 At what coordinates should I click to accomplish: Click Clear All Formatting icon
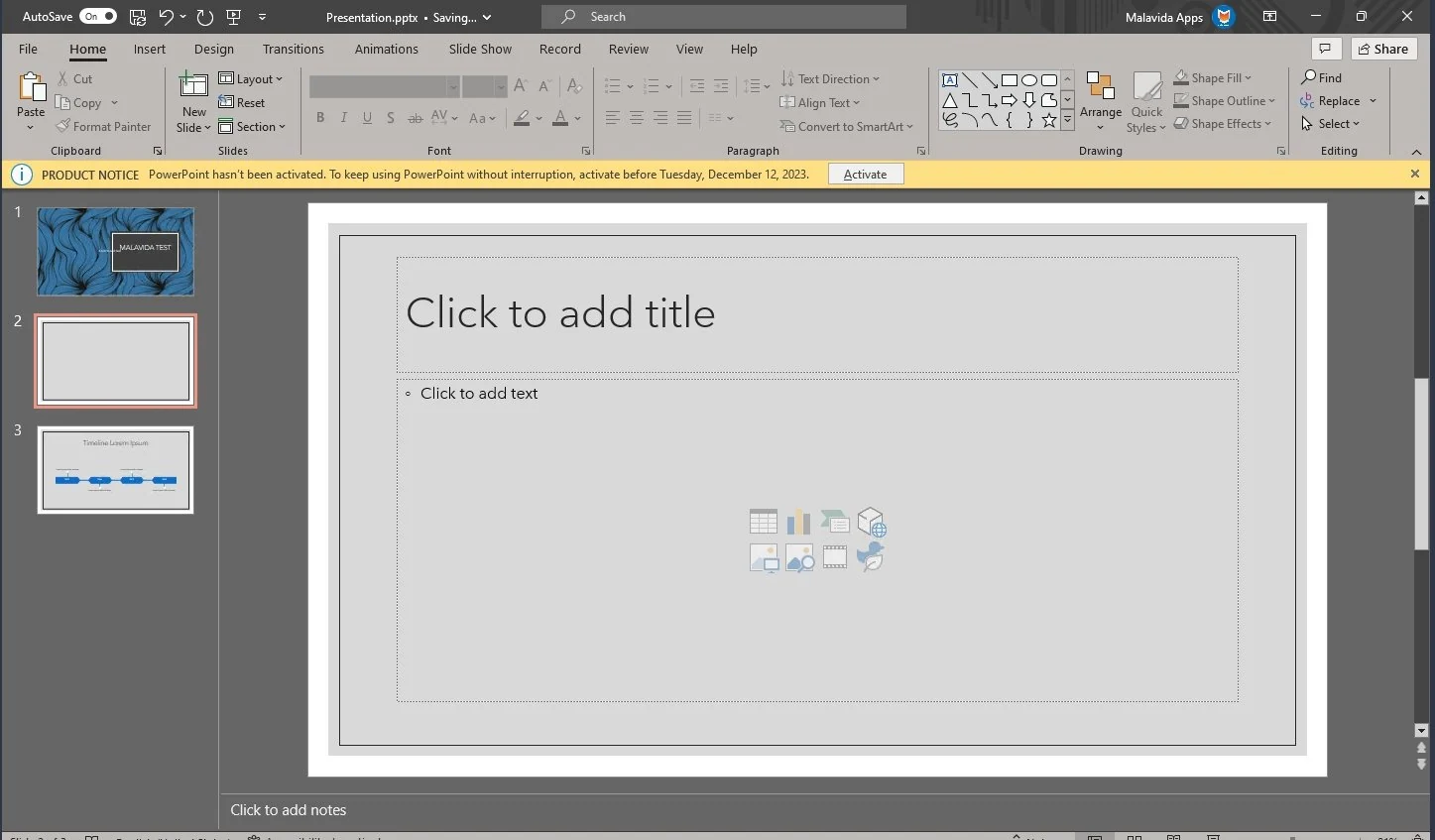coord(575,86)
